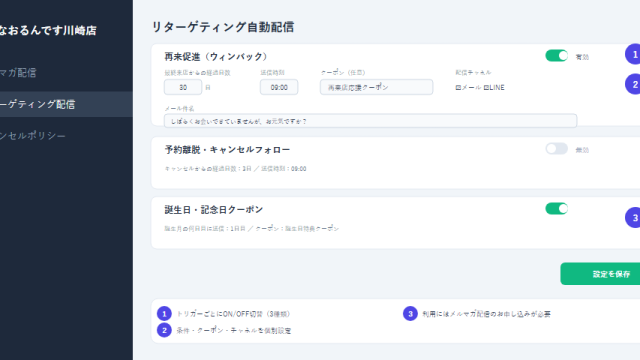This screenshot has width=640, height=360.
Task: Click the リターゲティング自動配信 page heading
Action: tap(223, 27)
